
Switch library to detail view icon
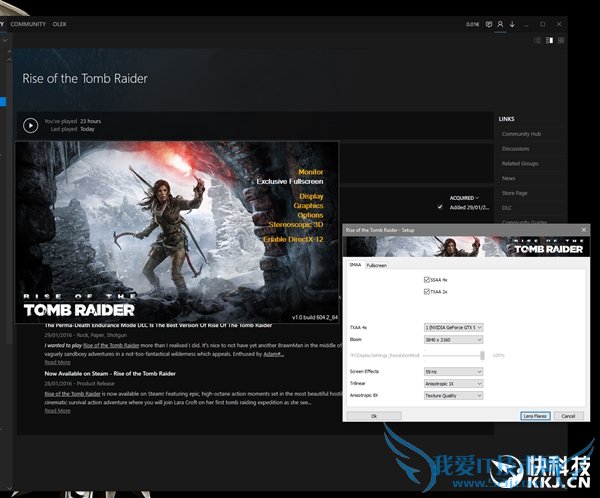coord(549,40)
